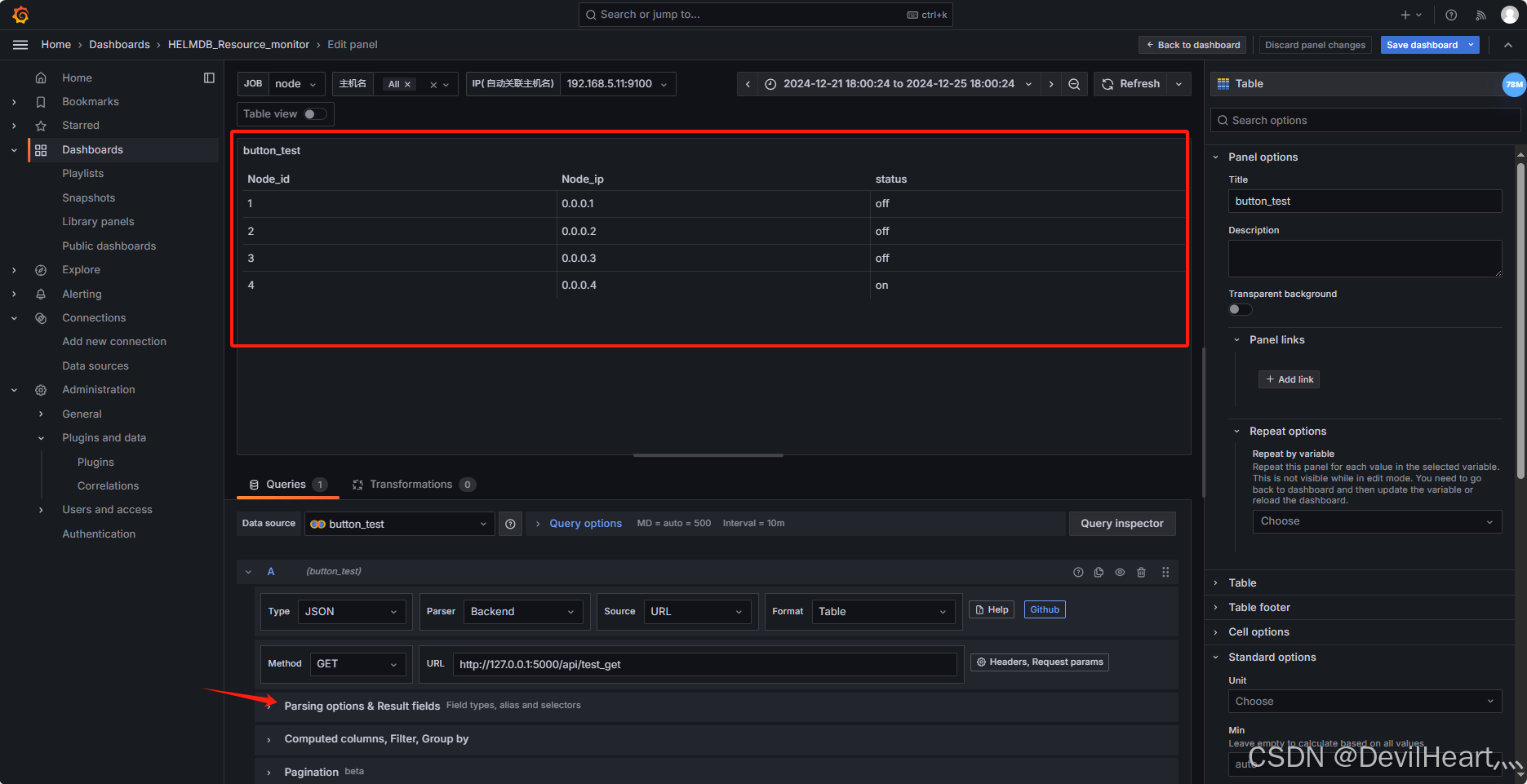
Task: Collapse the Panel options section
Action: 1263,157
